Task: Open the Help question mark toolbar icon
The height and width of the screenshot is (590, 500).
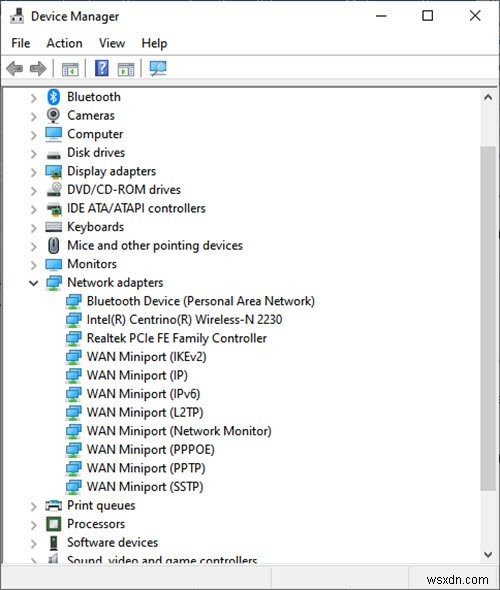Action: coord(102,68)
